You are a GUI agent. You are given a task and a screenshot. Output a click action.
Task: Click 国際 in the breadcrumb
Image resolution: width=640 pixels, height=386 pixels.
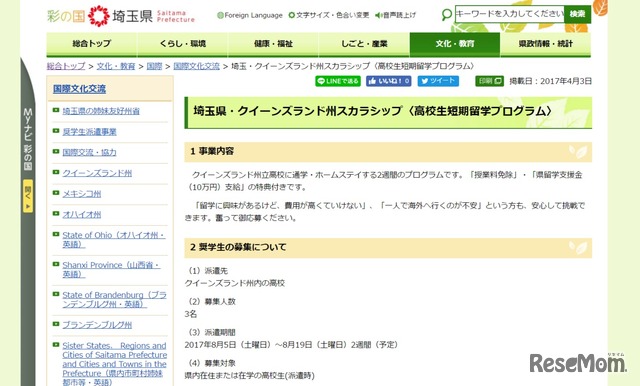click(154, 66)
